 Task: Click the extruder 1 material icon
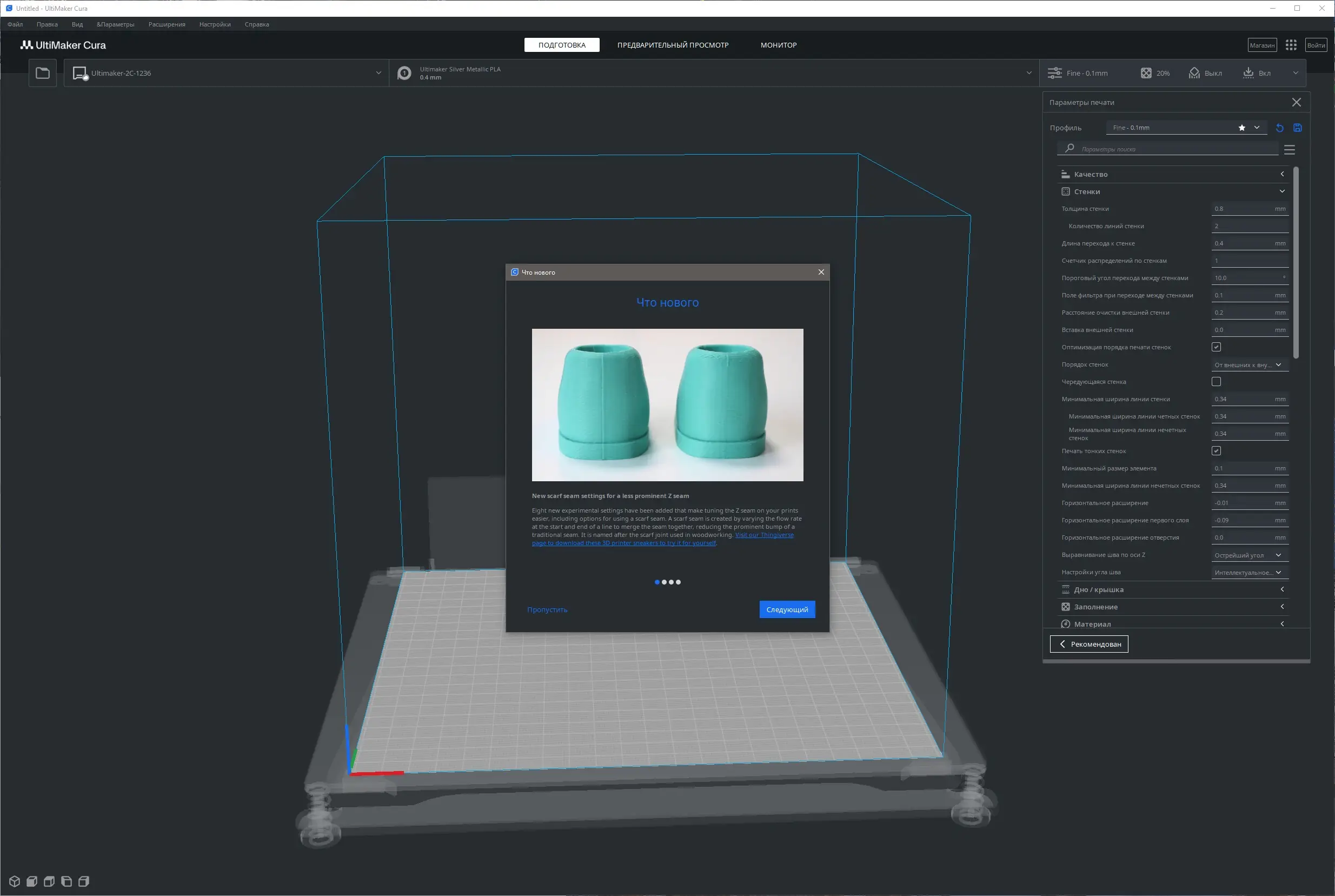coord(404,73)
